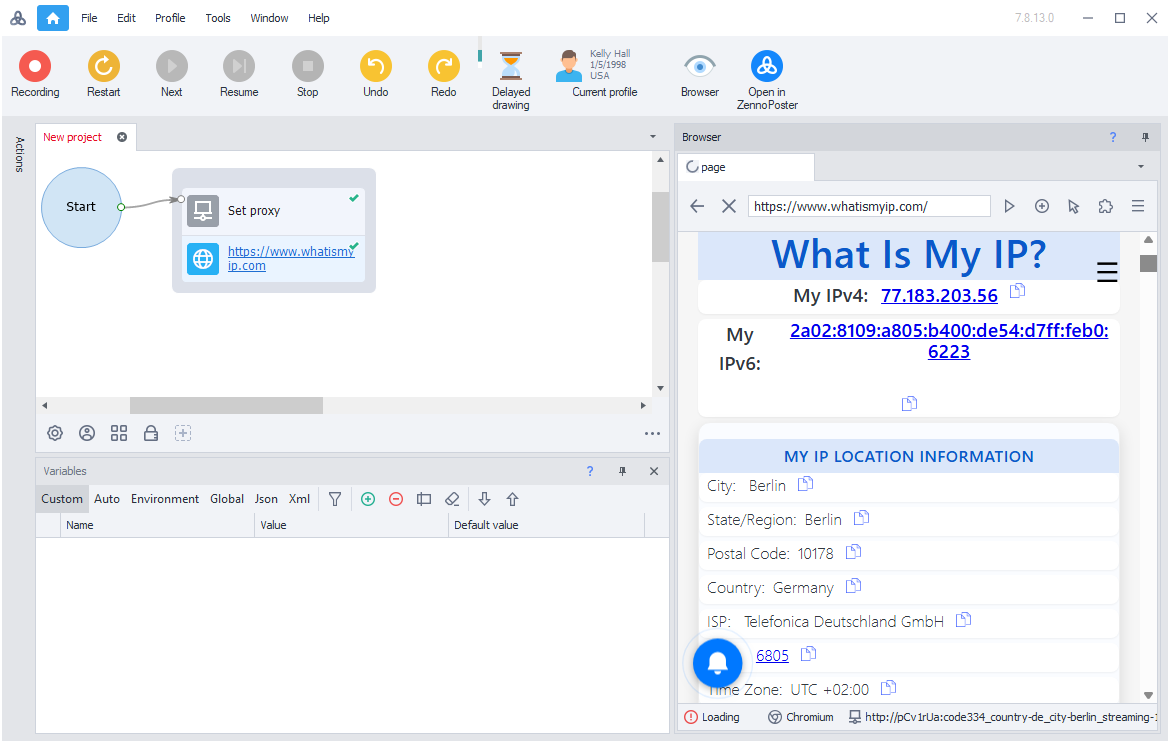Add a new variable with green plus
The width and height of the screenshot is (1170, 743).
click(368, 499)
